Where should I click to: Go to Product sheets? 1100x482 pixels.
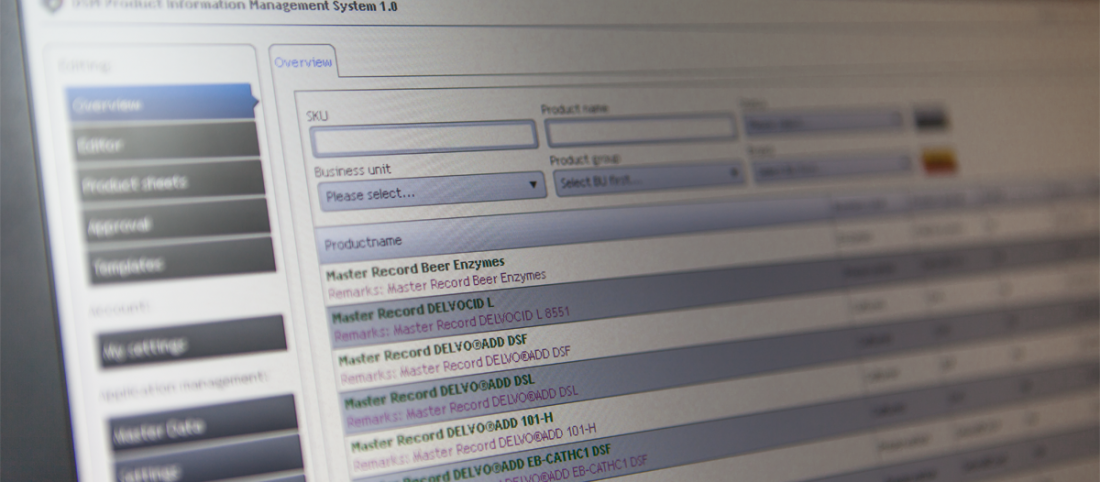tap(170, 182)
